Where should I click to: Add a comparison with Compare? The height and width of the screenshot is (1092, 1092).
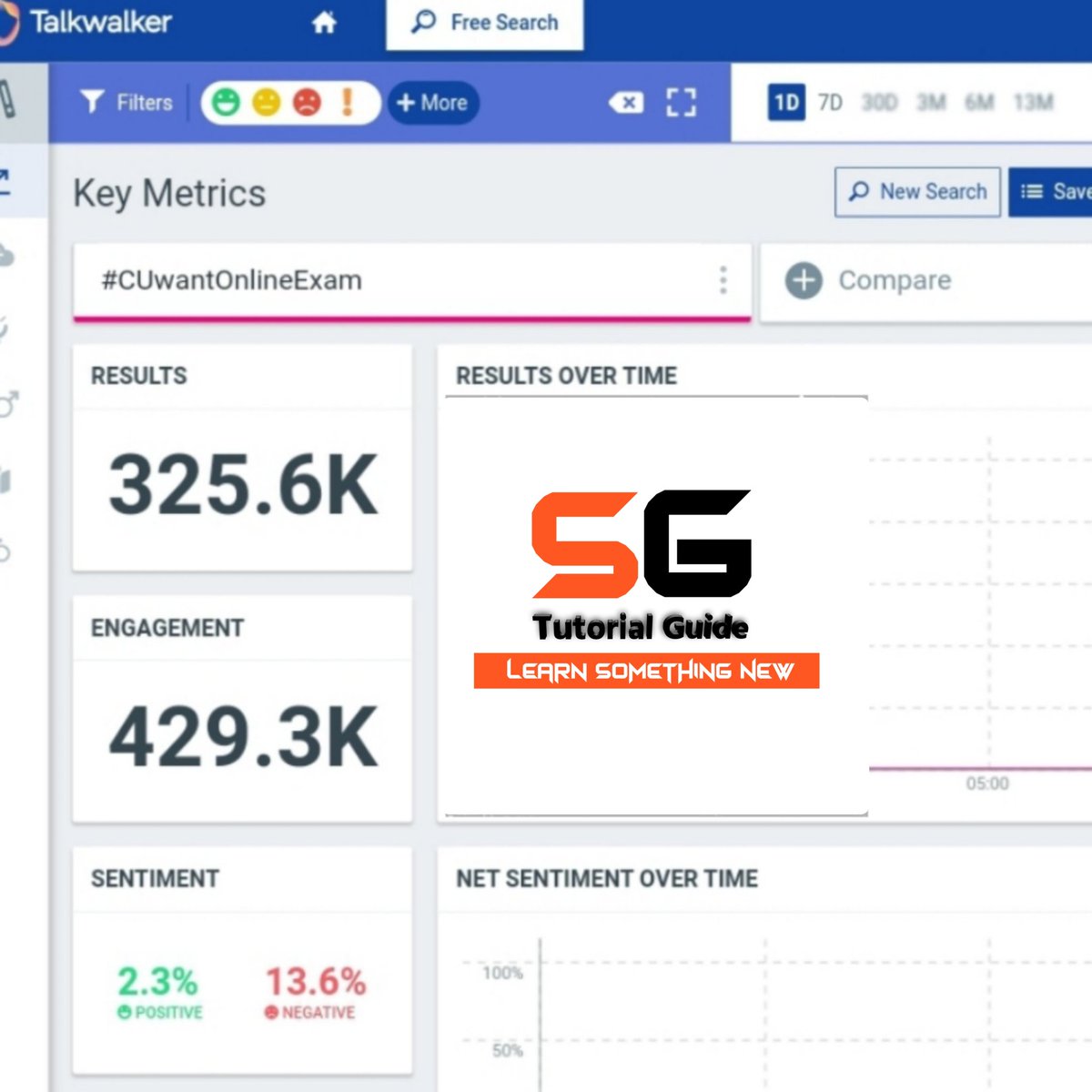(x=894, y=280)
